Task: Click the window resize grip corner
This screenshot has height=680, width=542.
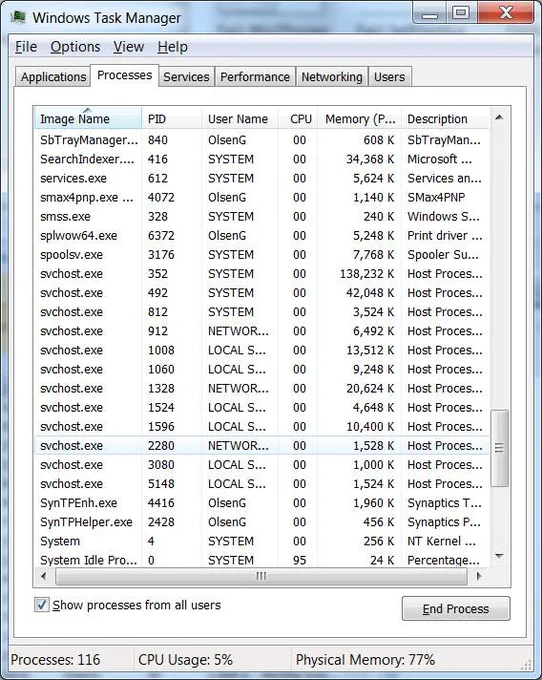Action: coord(526,664)
